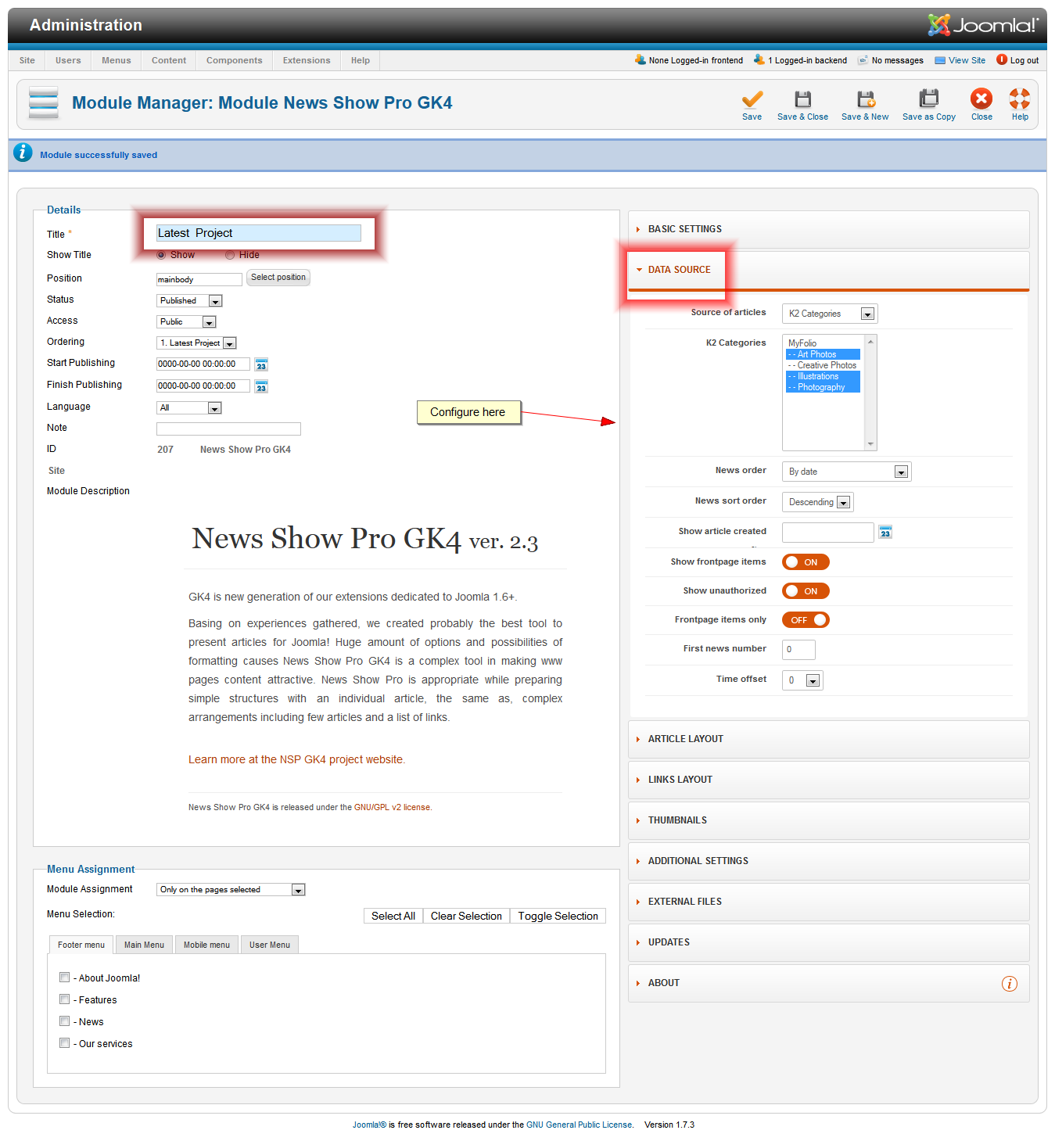Screen dimensions: 1055x1148
Task: Check the Features menu checkbox
Action: point(65,999)
